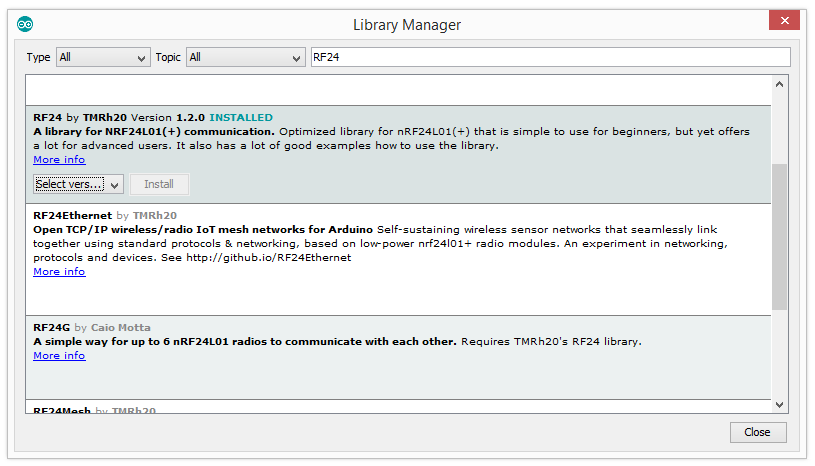Click the Library Manager window title
This screenshot has height=466, width=815.
point(407,25)
